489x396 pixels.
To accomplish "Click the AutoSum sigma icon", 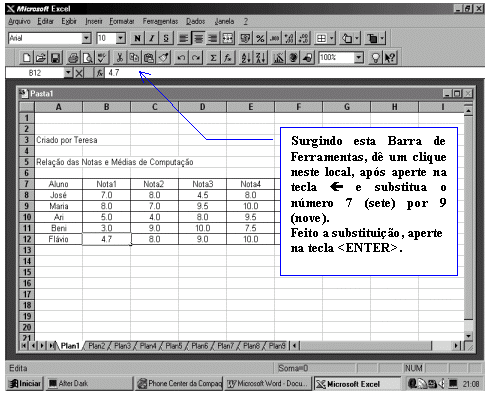I will tap(213, 58).
